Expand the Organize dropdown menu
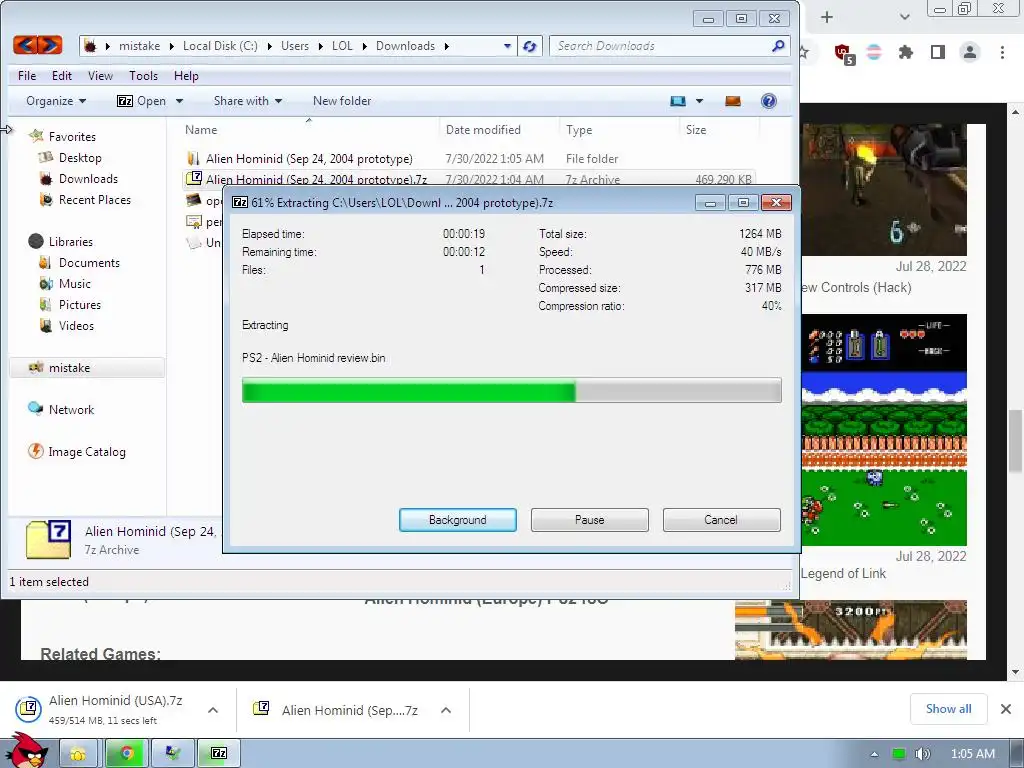Viewport: 1024px width, 768px height. (56, 101)
